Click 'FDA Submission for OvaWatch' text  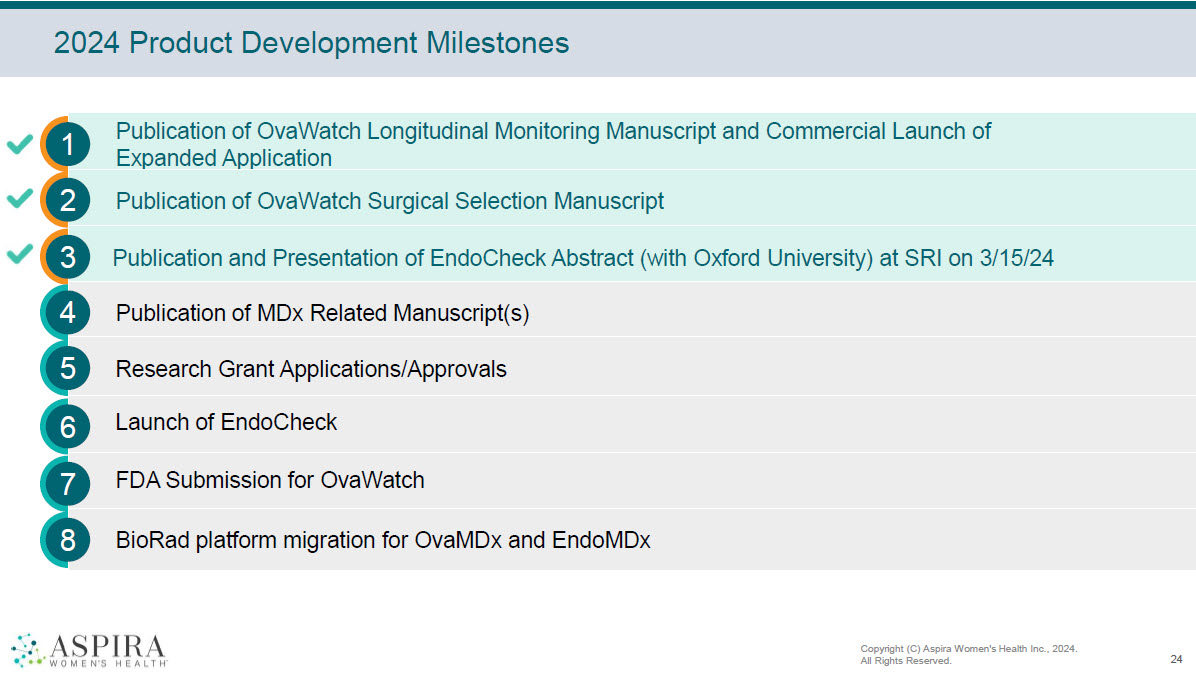click(x=270, y=480)
